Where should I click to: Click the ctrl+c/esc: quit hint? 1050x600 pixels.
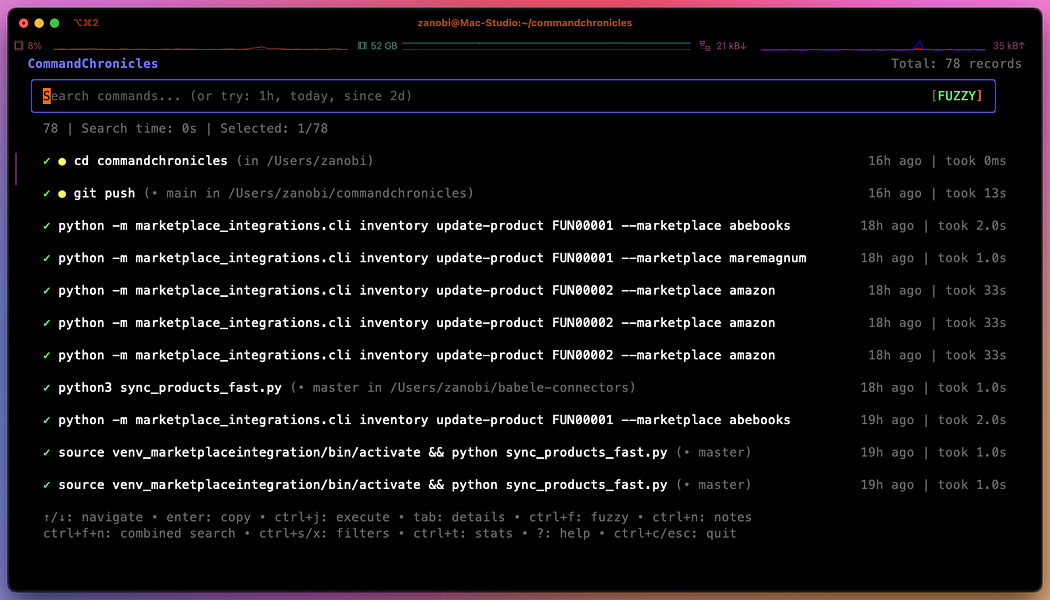coord(675,534)
